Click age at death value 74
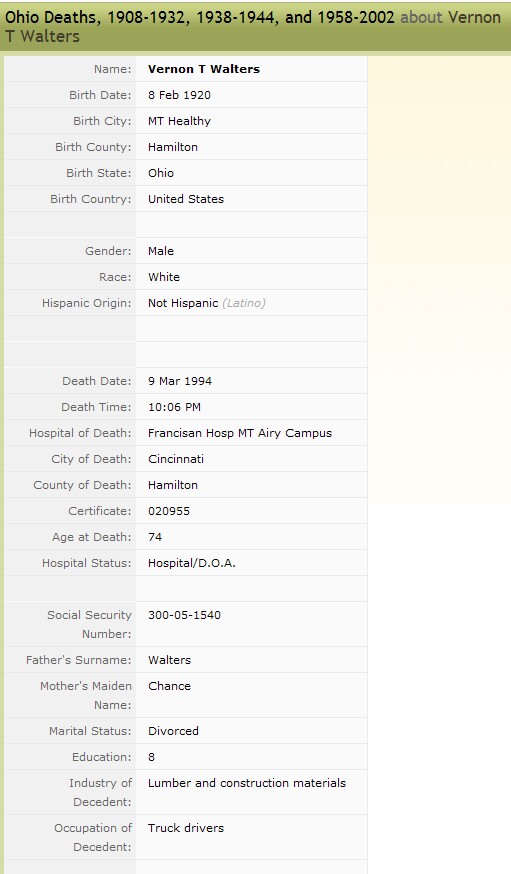511x874 pixels. (155, 537)
